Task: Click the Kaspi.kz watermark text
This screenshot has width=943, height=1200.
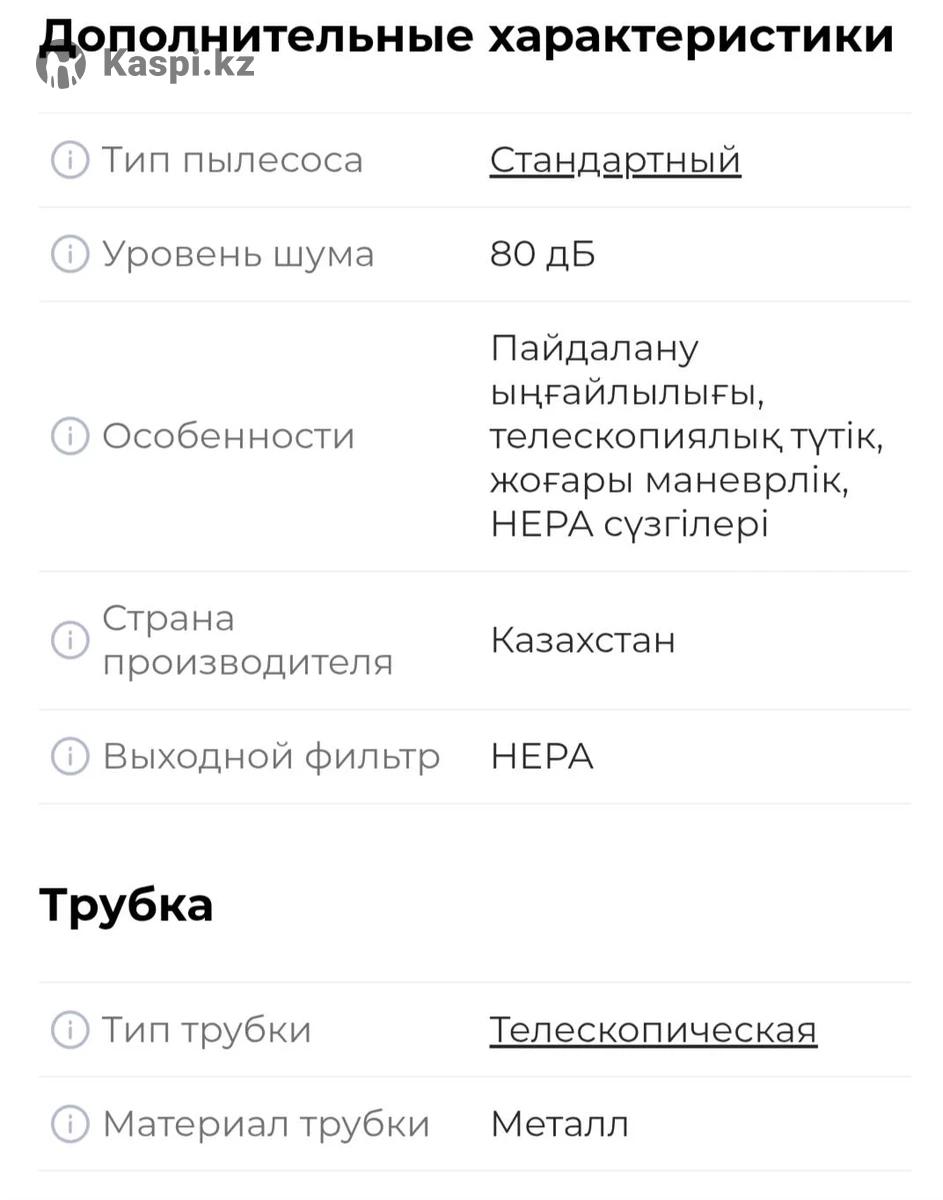Action: [x=178, y=66]
